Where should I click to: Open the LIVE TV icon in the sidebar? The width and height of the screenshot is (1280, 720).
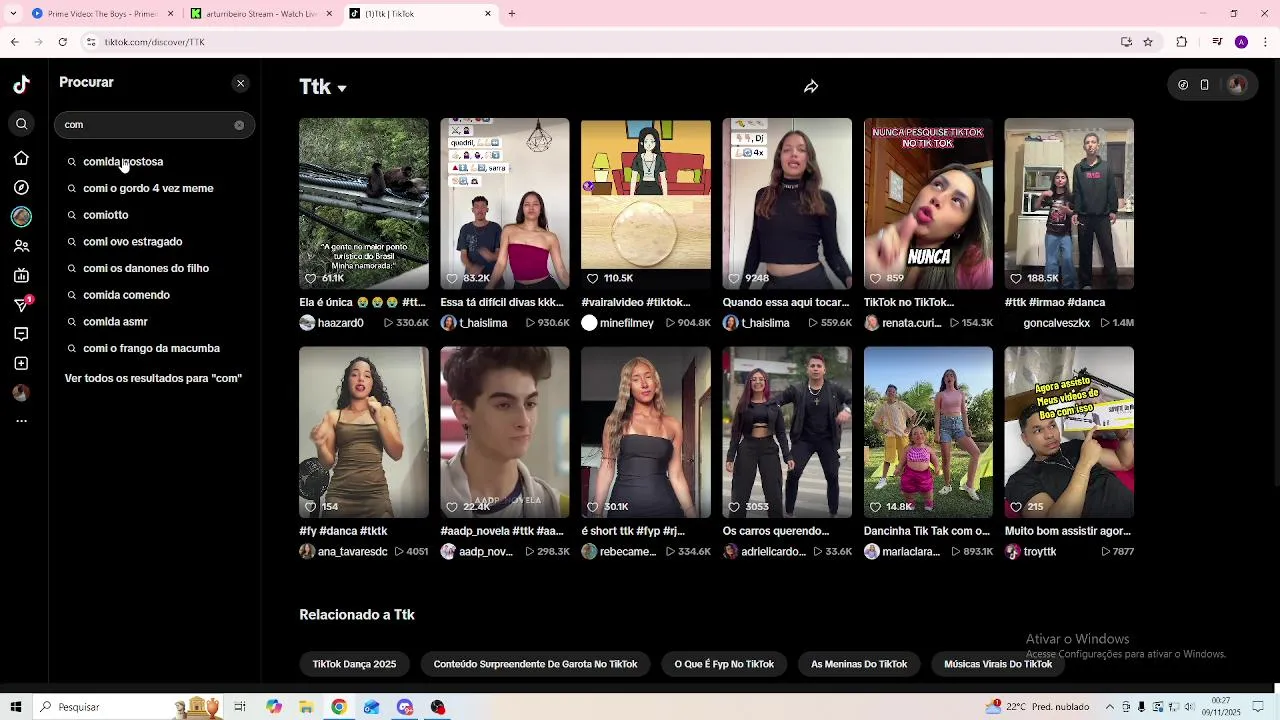(x=21, y=276)
